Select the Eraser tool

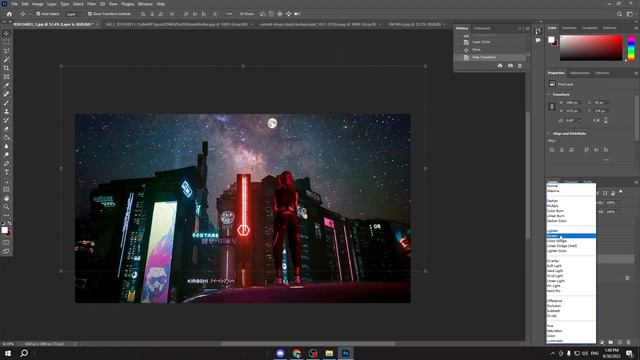tap(6, 129)
